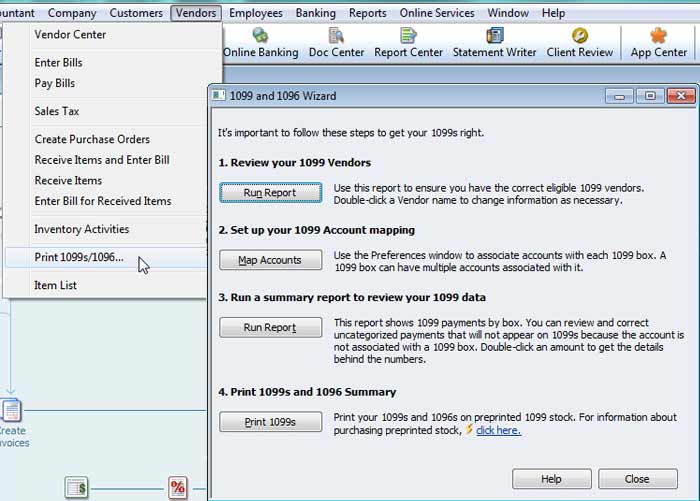Choose Enter Bills in the Vendors menu
The image size is (700, 501).
112,63
